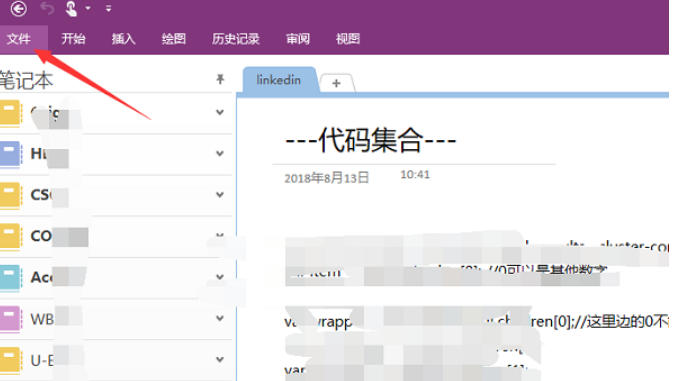Expand the U-E notebook chevron
The height and width of the screenshot is (381, 680).
[x=220, y=359]
